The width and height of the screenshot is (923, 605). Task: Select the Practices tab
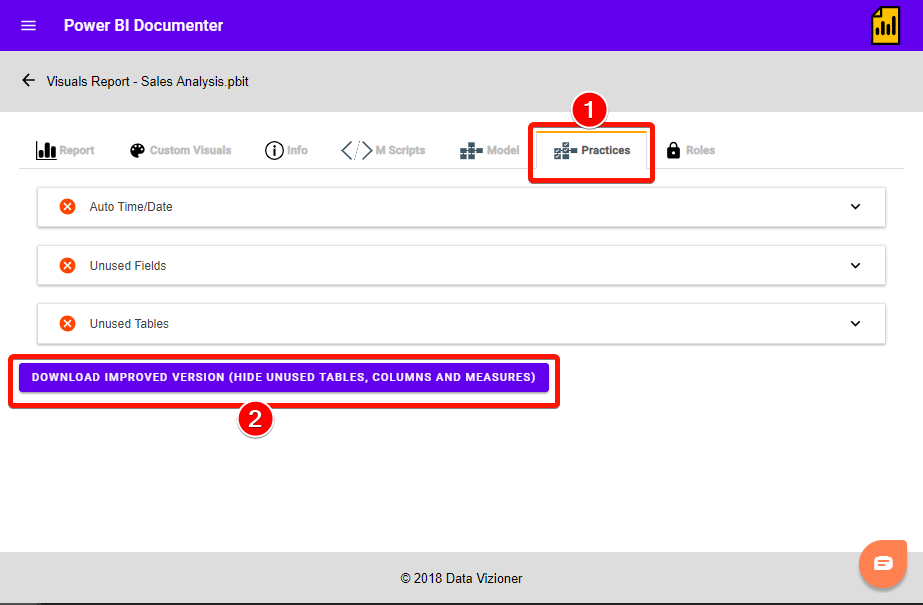pos(592,150)
